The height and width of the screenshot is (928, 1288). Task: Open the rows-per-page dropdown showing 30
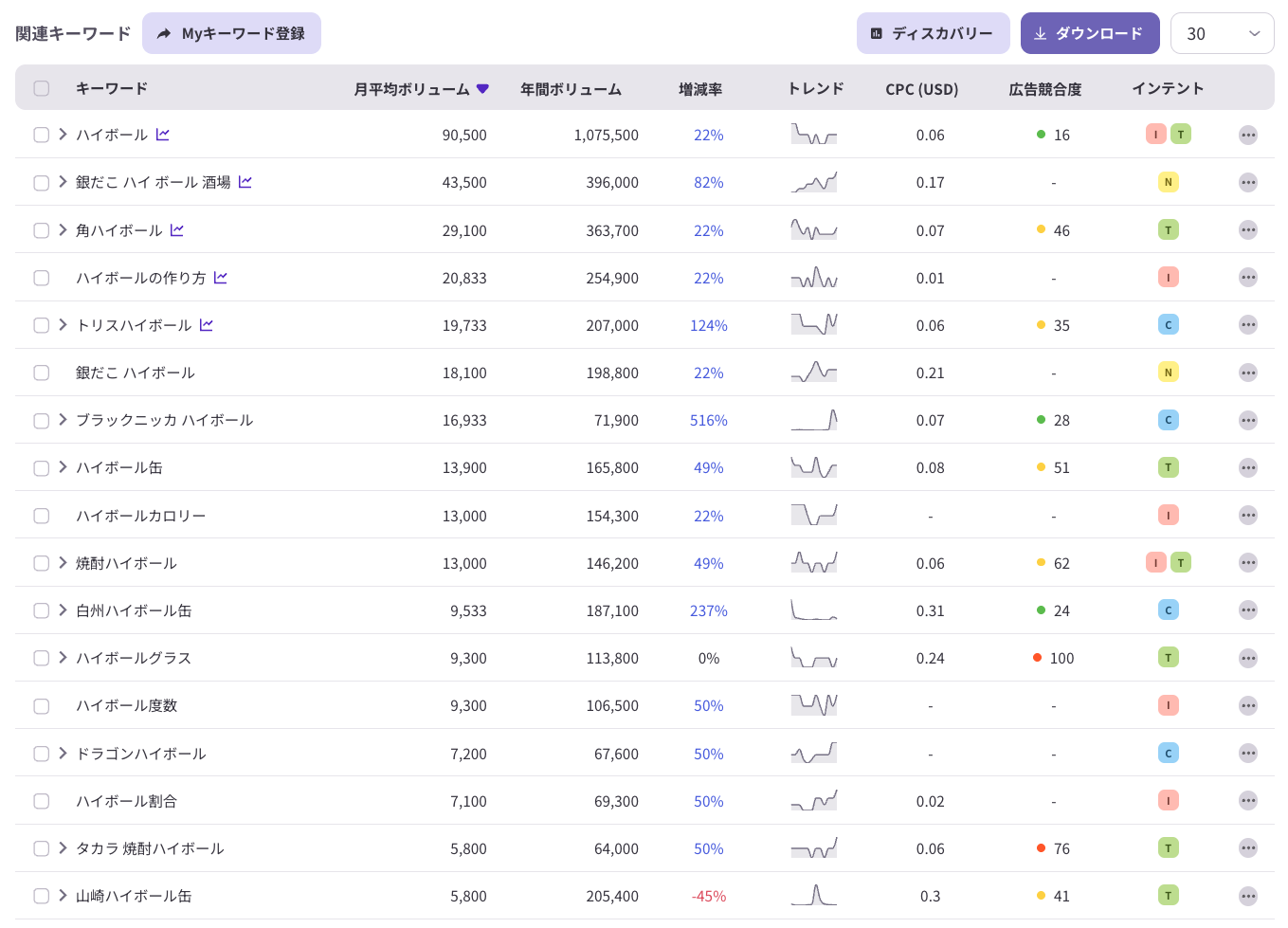(x=1223, y=33)
